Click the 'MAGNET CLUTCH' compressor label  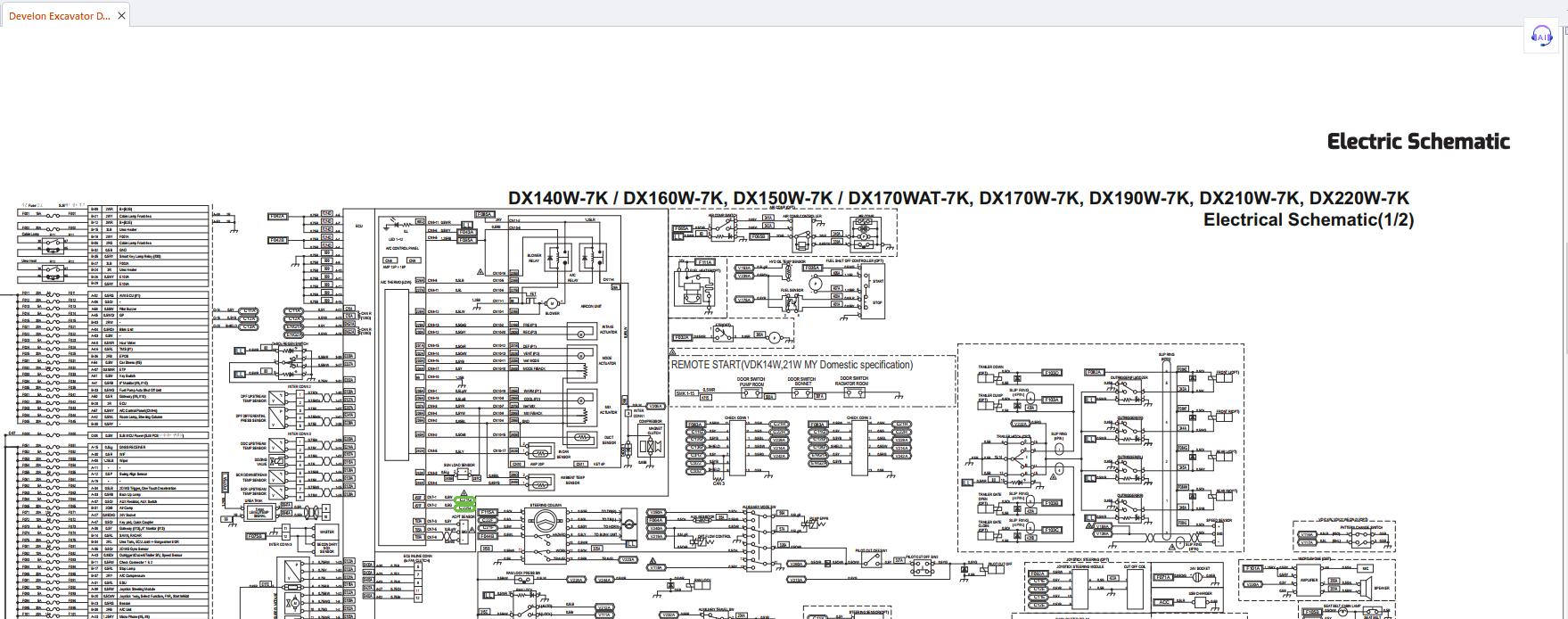tap(655, 431)
